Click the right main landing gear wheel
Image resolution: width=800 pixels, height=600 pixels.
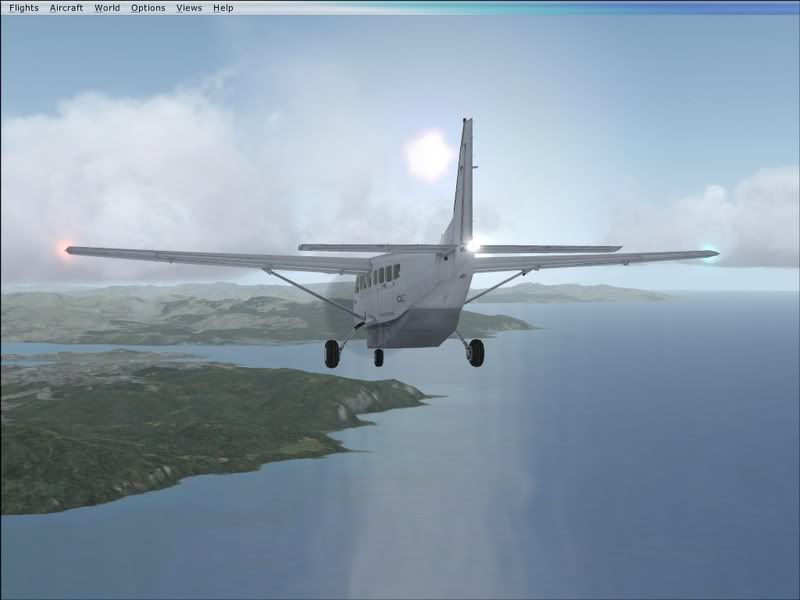475,352
